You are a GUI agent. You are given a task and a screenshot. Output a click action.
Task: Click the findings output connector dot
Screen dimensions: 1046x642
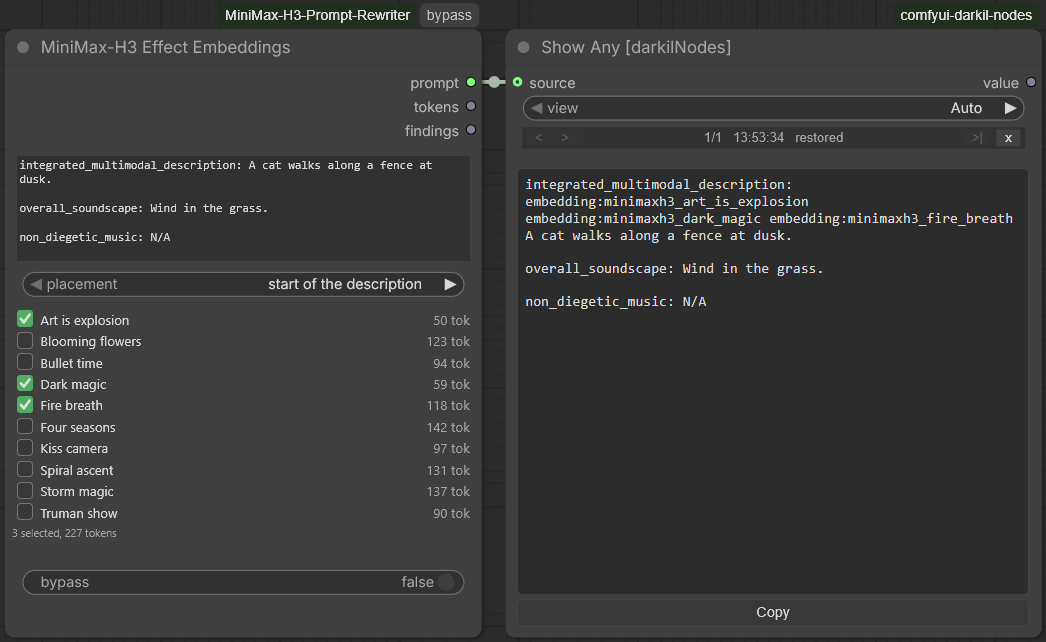coord(471,130)
